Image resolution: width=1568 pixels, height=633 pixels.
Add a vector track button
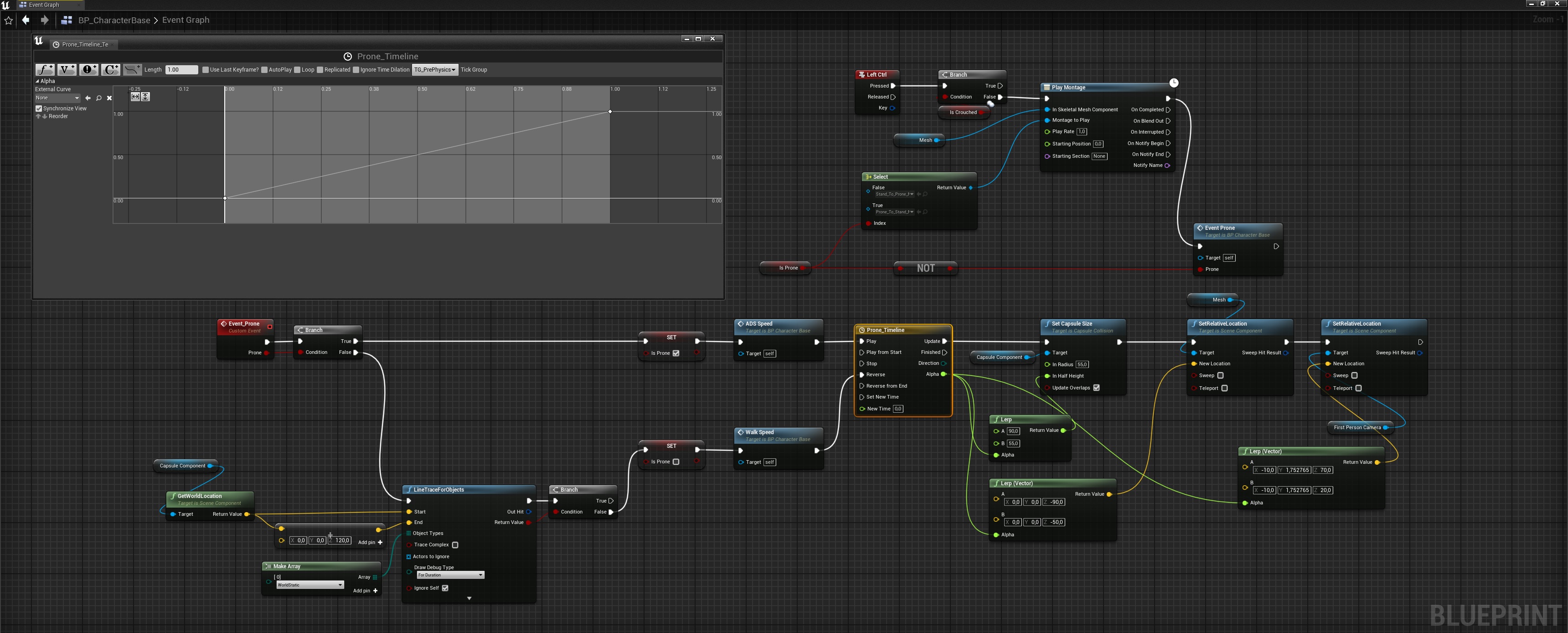67,69
